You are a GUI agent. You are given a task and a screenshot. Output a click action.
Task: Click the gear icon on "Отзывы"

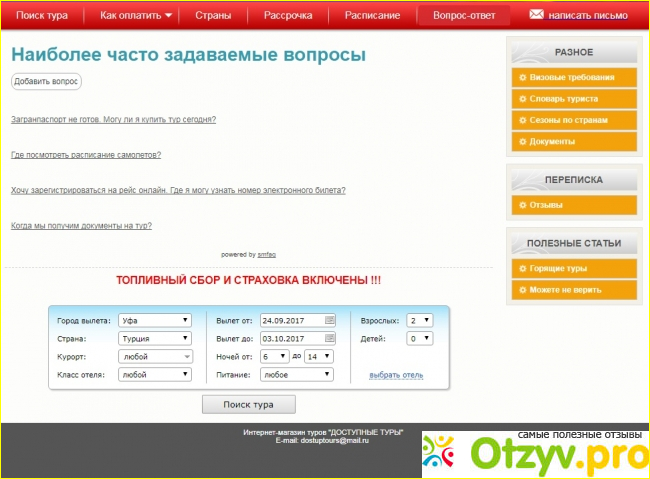click(521, 205)
